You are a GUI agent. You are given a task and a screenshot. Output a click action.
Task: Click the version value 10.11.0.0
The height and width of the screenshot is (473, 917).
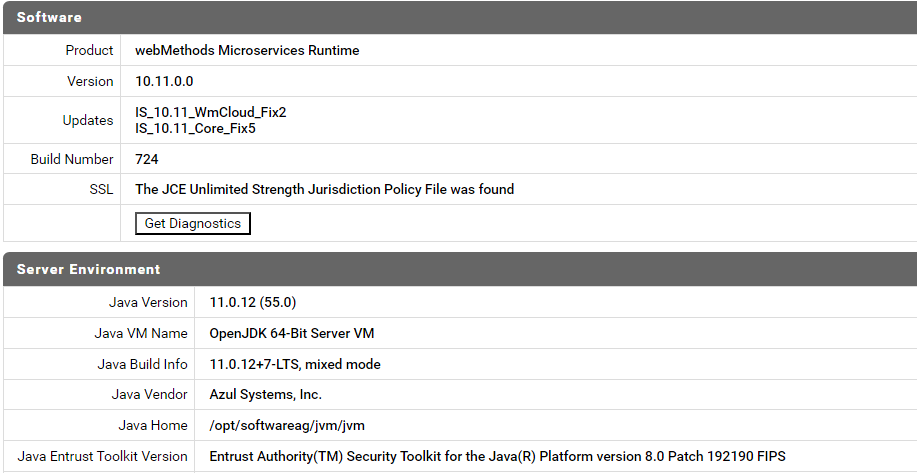tap(164, 81)
